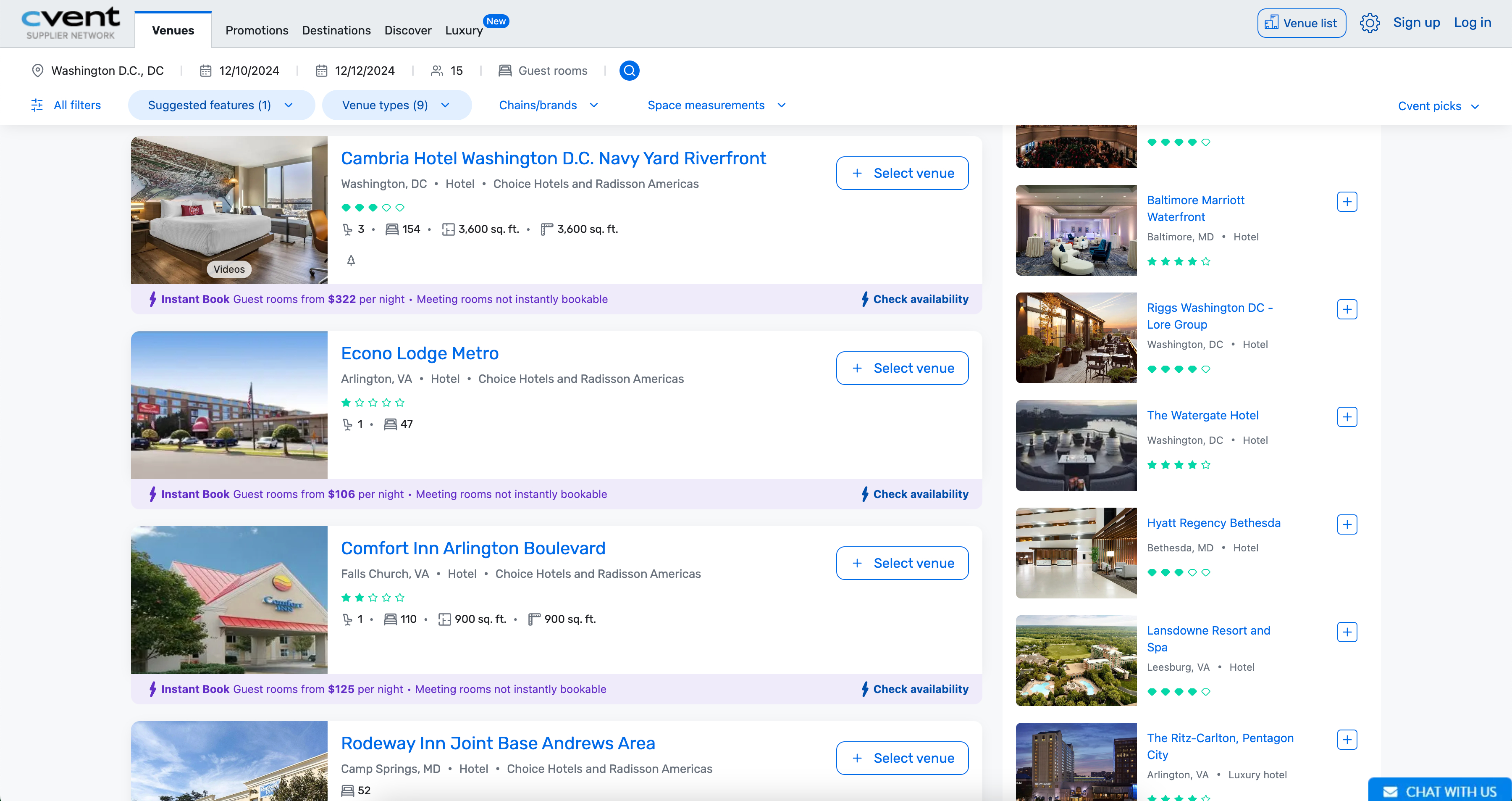1512x801 pixels.
Task: Open the Luxury tab
Action: coord(464,30)
